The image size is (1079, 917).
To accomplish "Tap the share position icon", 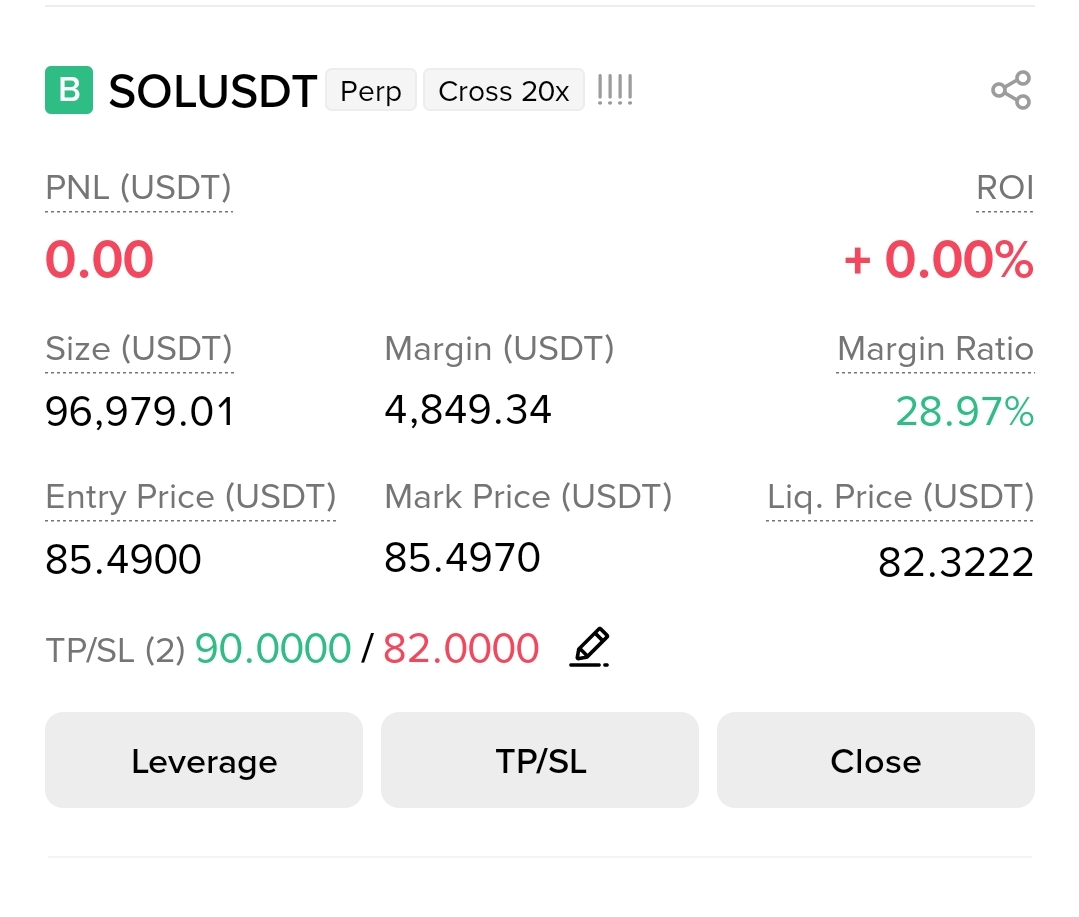I will coord(1011,90).
